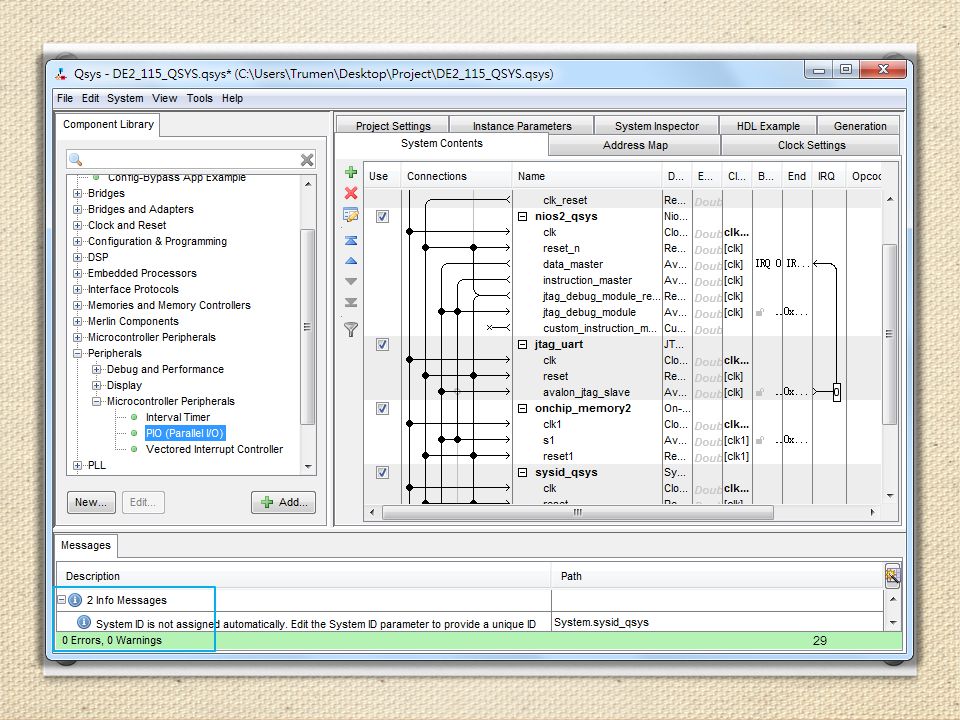This screenshot has width=960, height=720.
Task: Click the edit component parameters icon
Action: click(351, 215)
